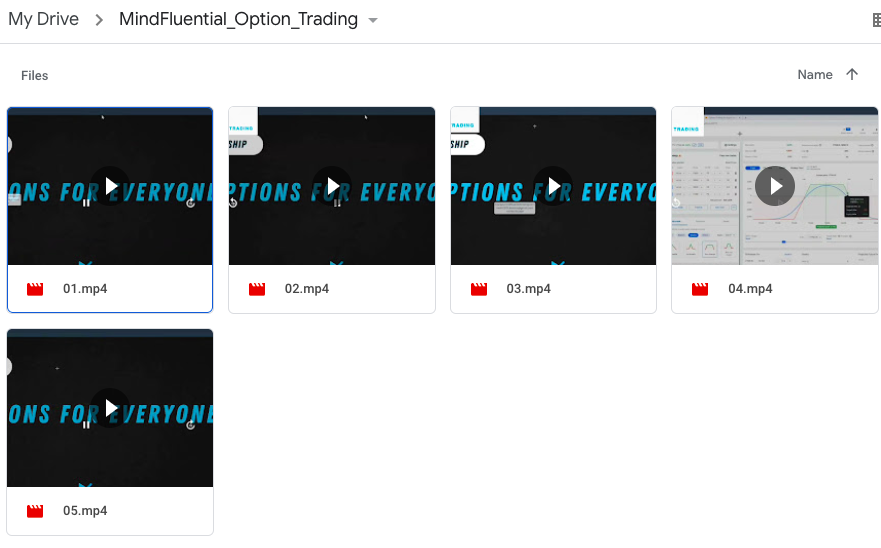Open the Name sort options

point(814,74)
